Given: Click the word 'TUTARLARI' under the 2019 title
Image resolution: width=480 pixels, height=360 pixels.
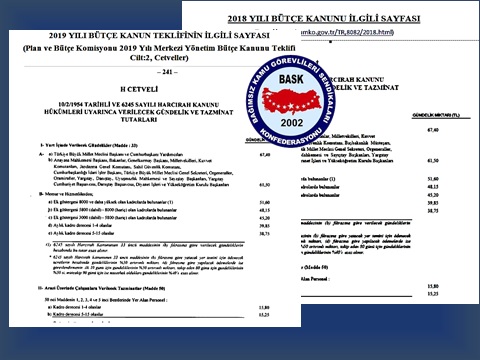Looking at the screenshot, I should tap(139, 119).
